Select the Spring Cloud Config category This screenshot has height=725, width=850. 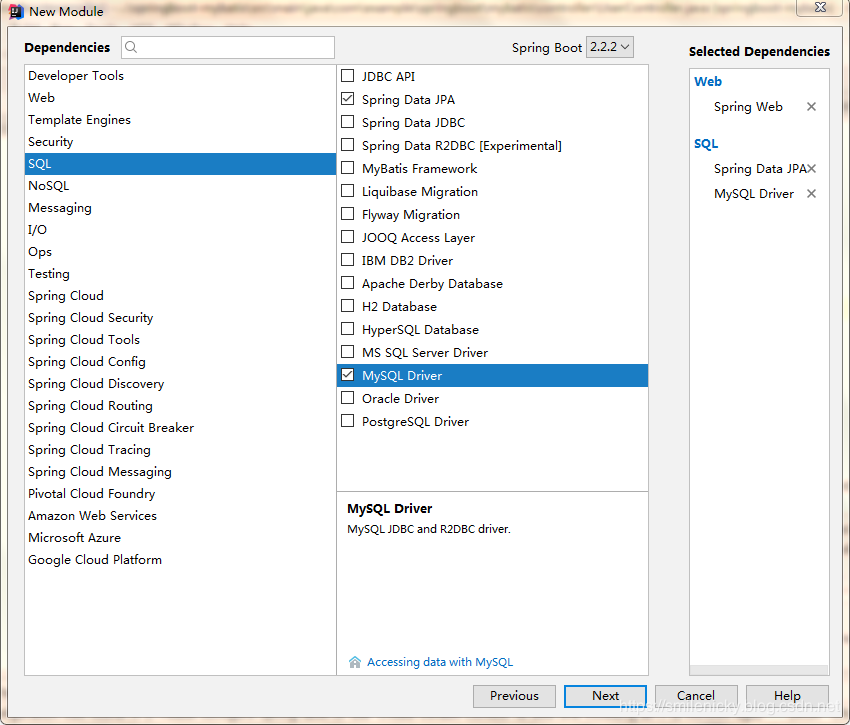click(180, 362)
